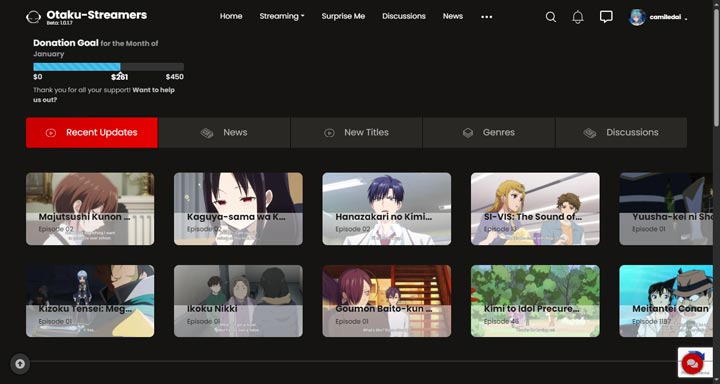Screen dimensions: 720x384
Task: Switch to the New Titles tab
Action: tap(356, 133)
